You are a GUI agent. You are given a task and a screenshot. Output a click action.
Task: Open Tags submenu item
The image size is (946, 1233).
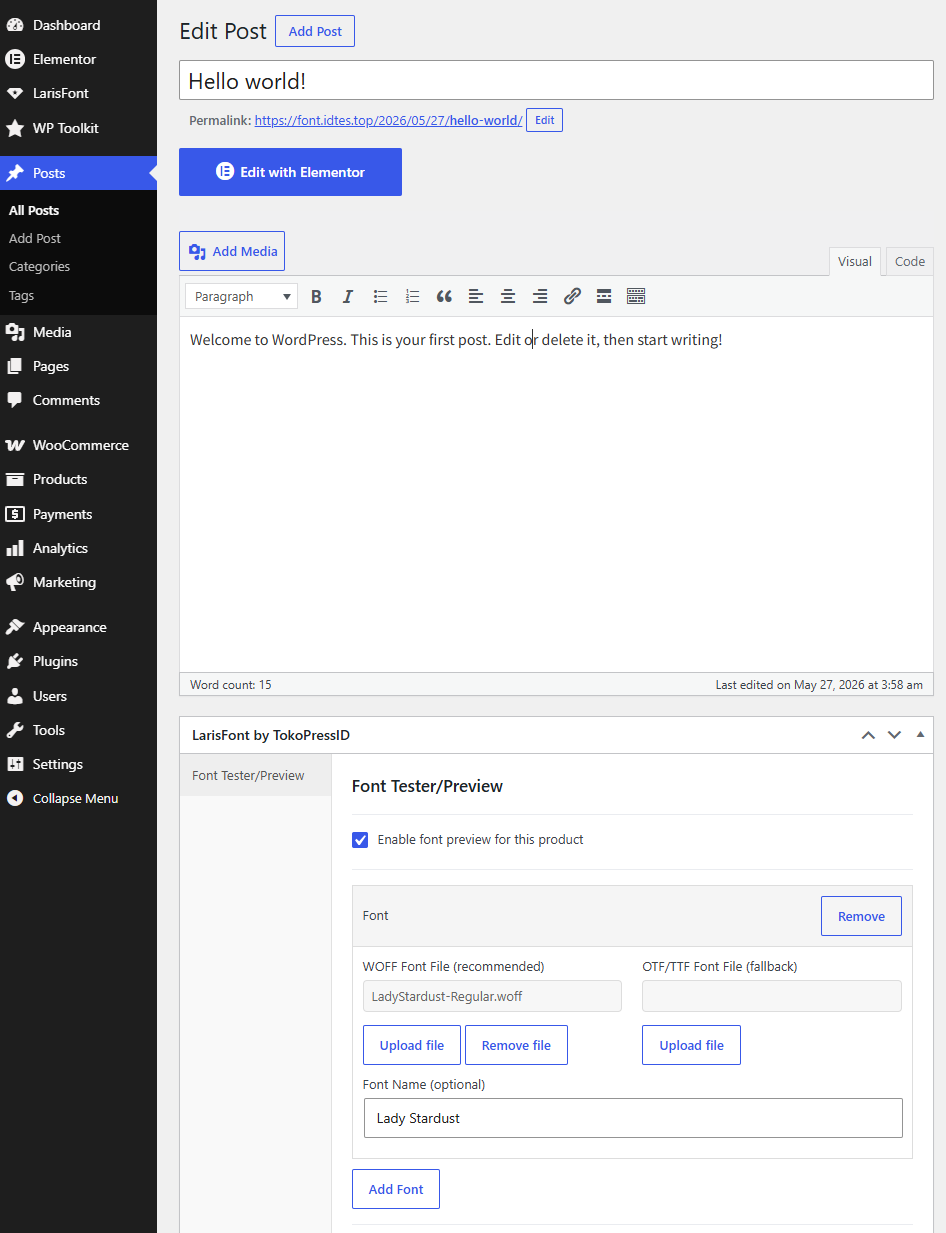(x=21, y=295)
